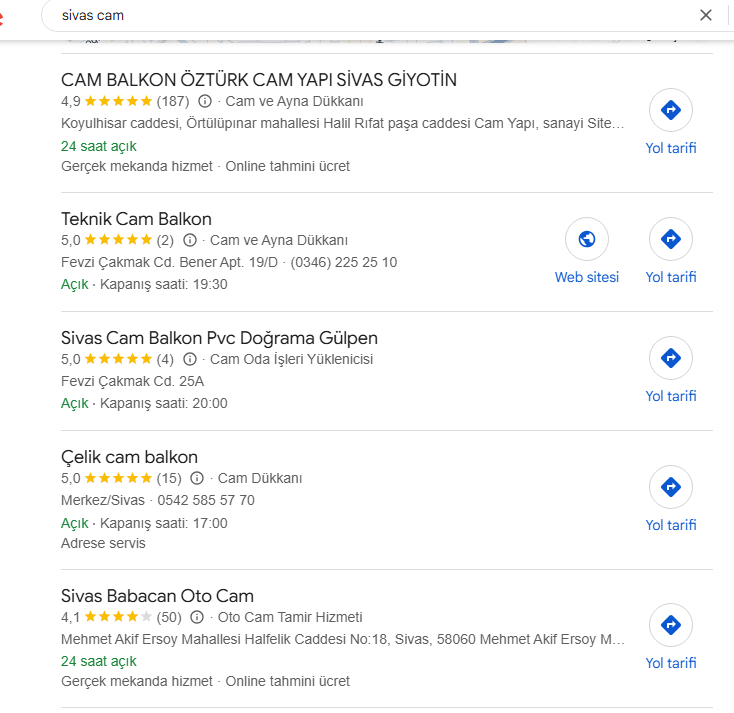This screenshot has height=713, width=734.
Task: Click 'Web sitesi' label under Teknik Cam Balkon
Action: pyautogui.click(x=587, y=277)
